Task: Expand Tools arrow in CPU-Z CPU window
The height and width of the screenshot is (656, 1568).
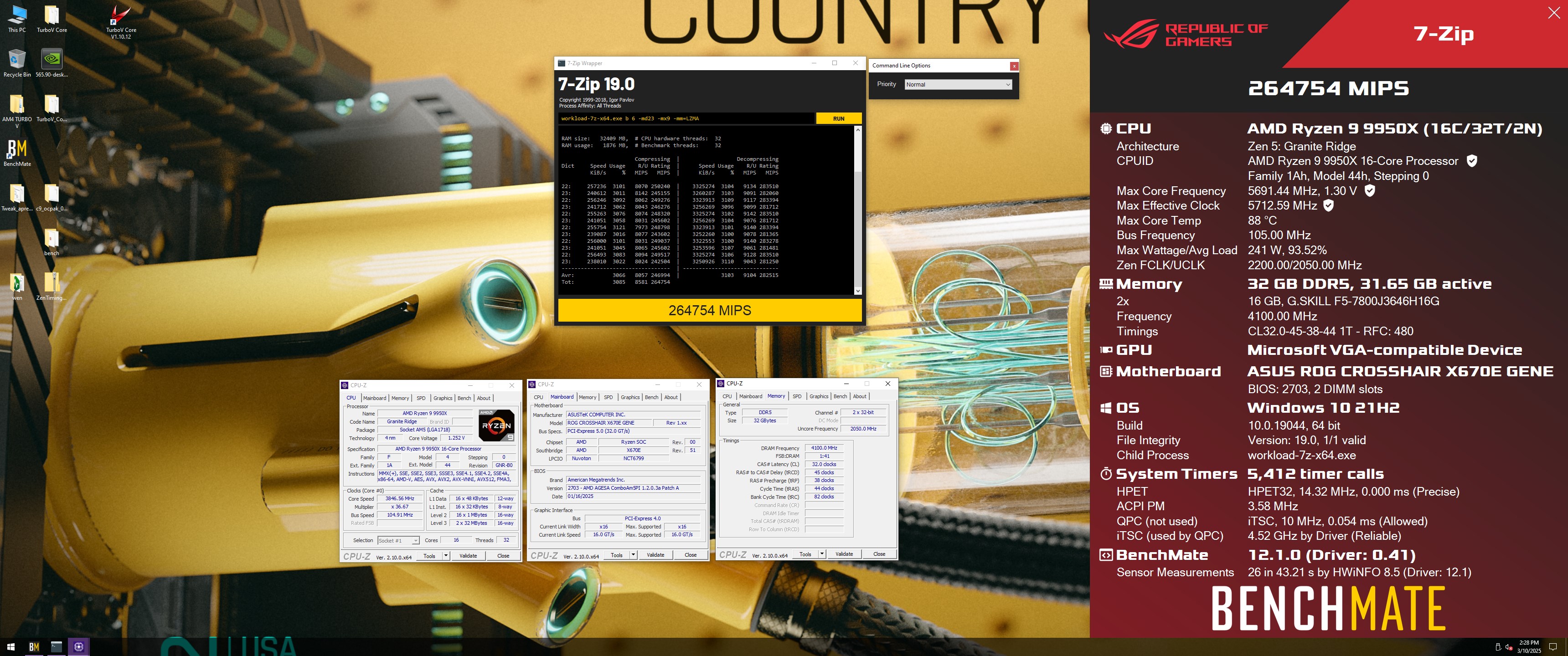Action: 446,556
